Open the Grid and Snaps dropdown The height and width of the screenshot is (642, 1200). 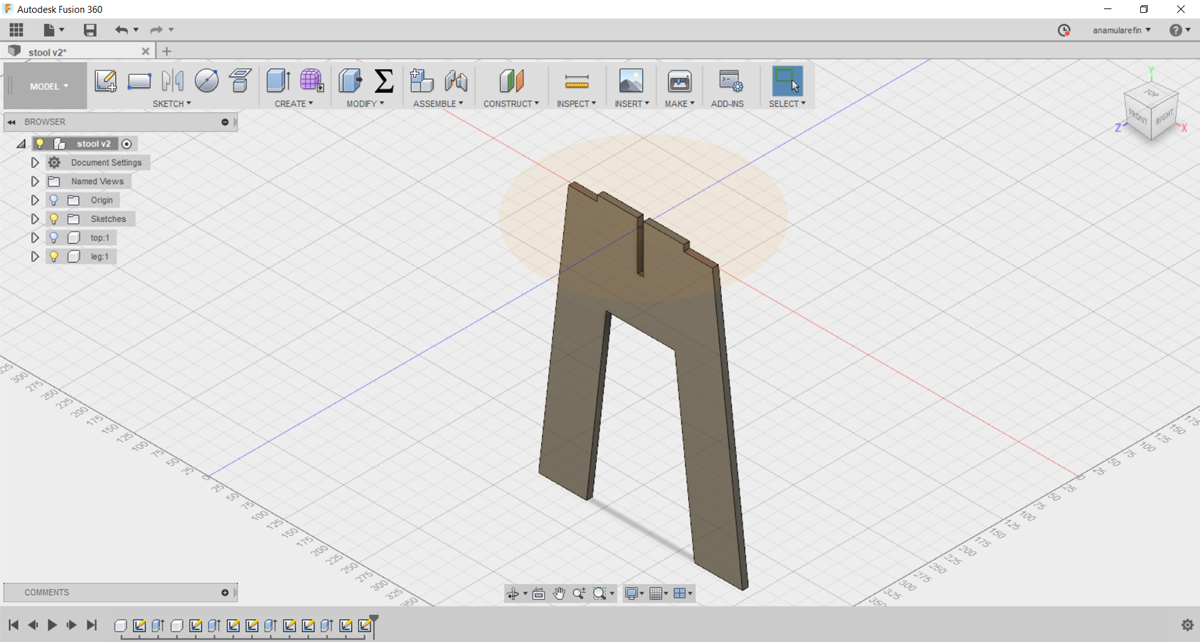[x=659, y=594]
